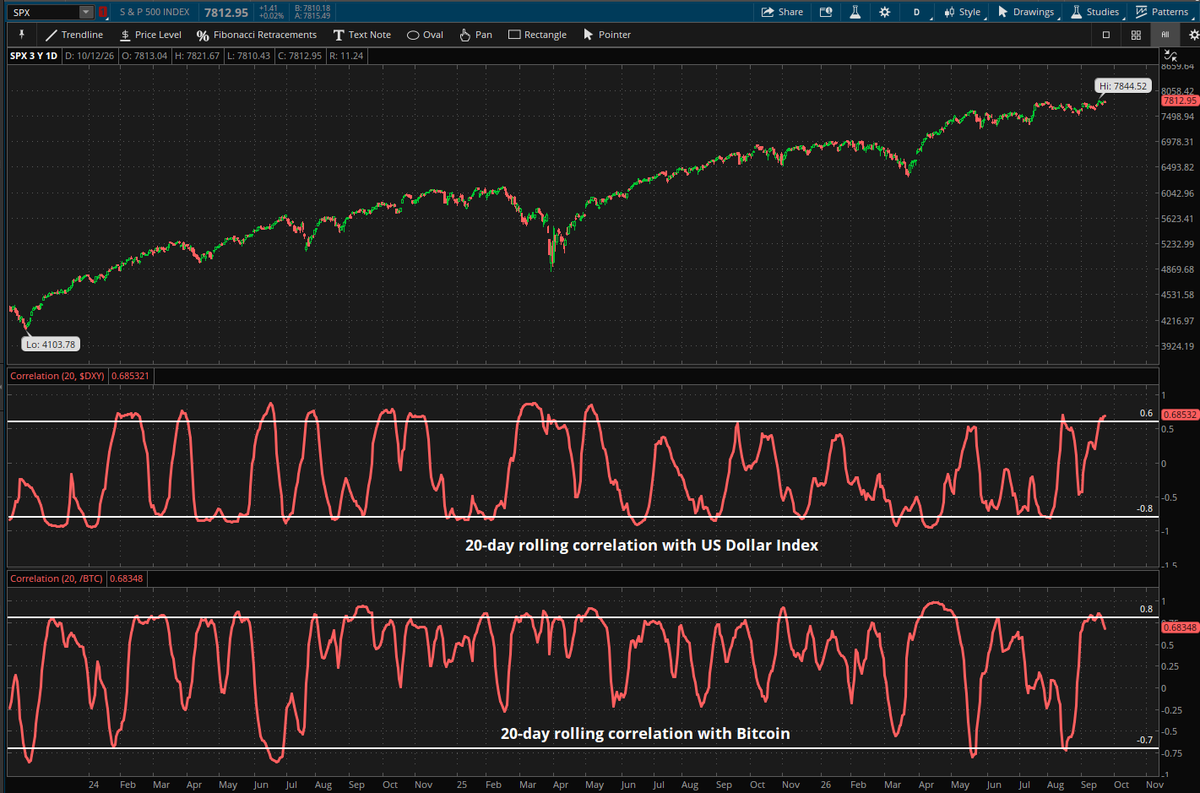The image size is (1200, 793).
Task: Pick the Text Note drawing tool
Action: pos(362,34)
